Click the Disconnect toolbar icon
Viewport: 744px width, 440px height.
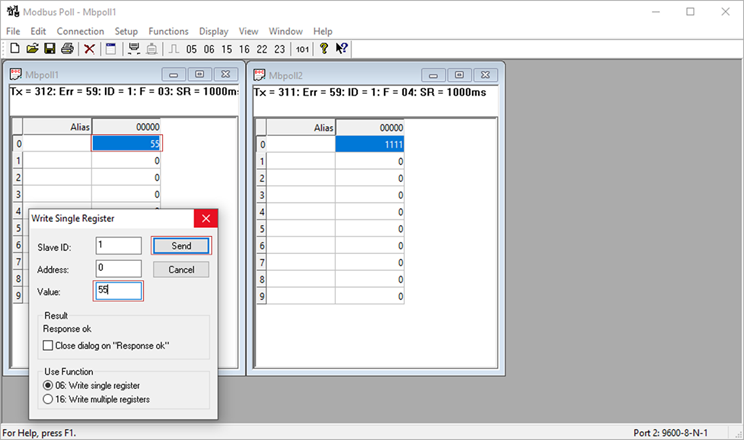coord(152,48)
